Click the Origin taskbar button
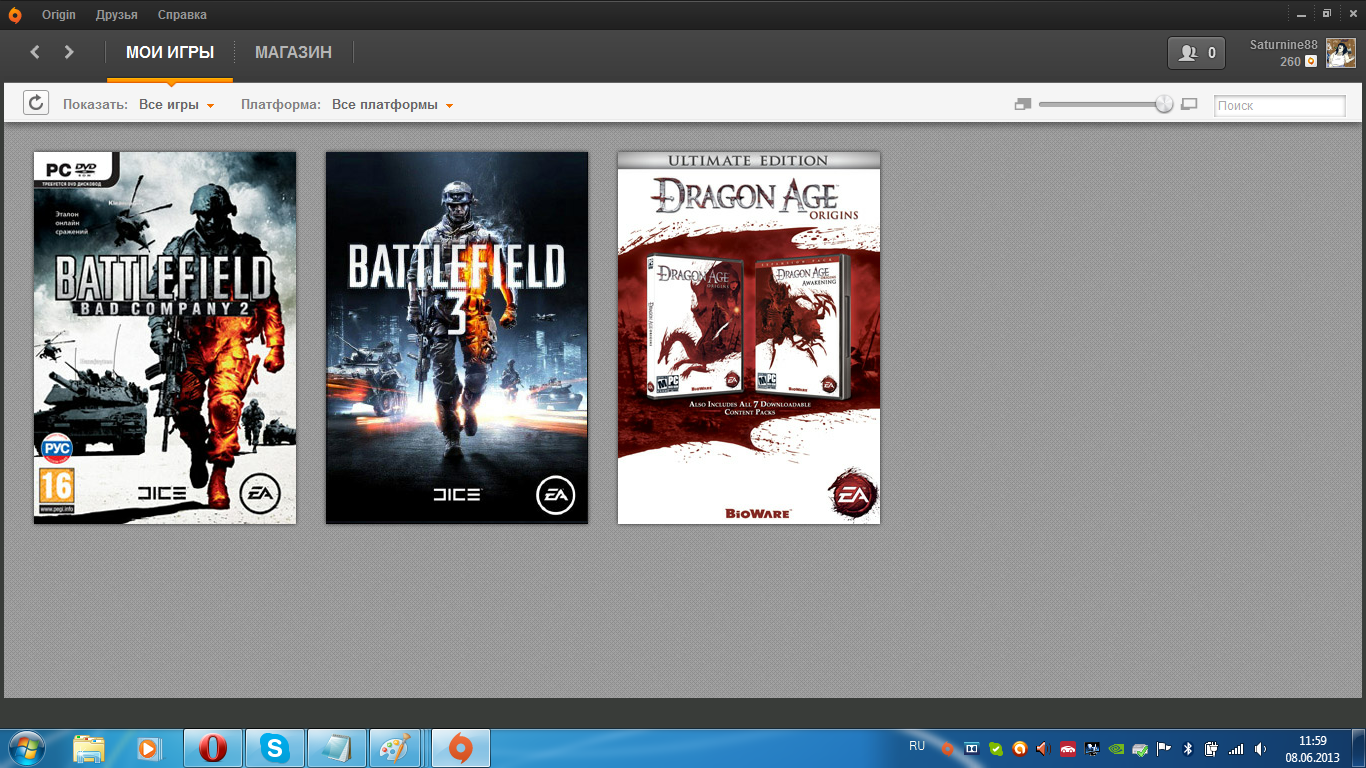The width and height of the screenshot is (1366, 768). 460,748
